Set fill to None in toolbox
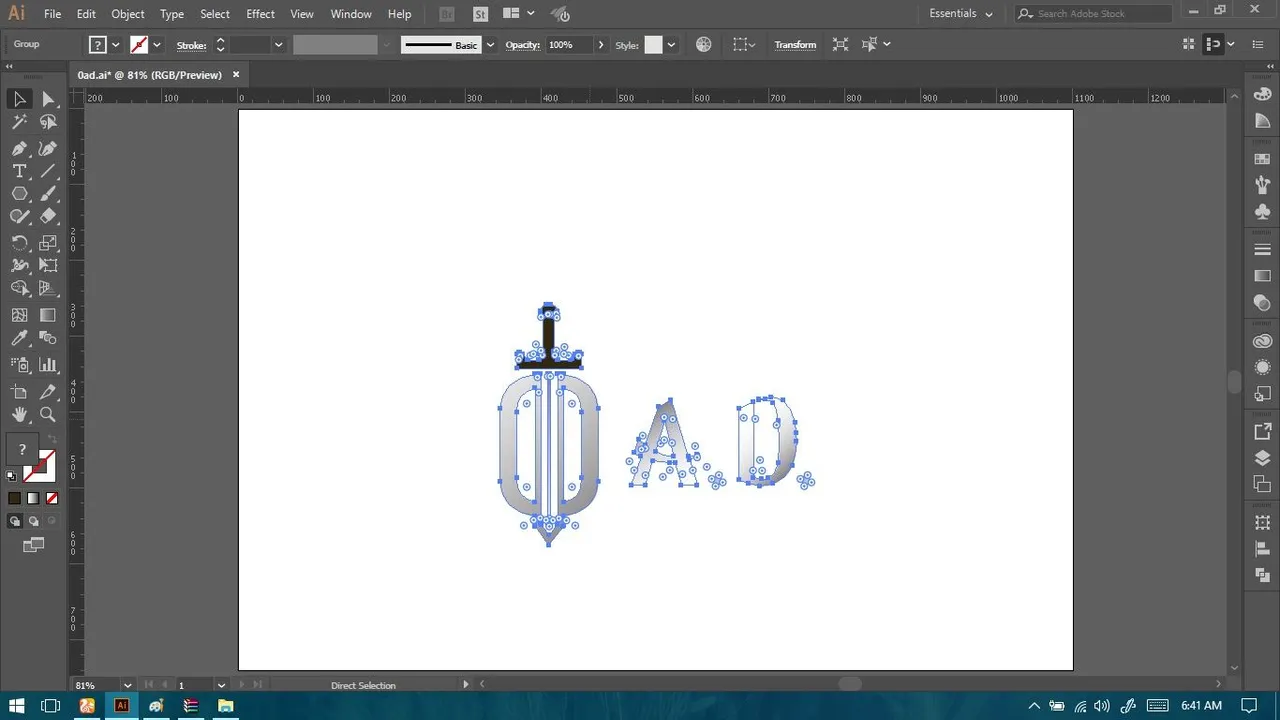1280x720 pixels. click(52, 498)
